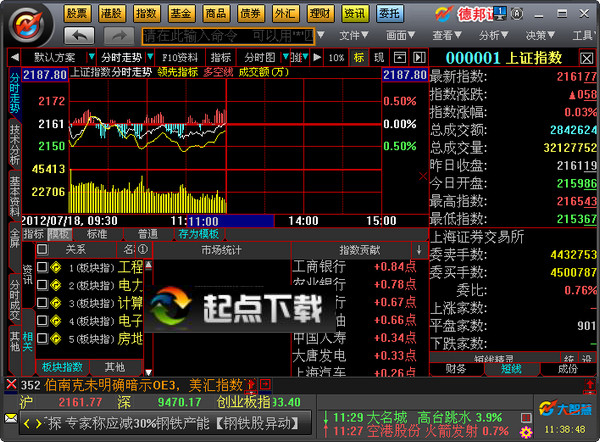600x442 pixels.
Task: Click the circled number 1 column icon
Action: (143, 250)
